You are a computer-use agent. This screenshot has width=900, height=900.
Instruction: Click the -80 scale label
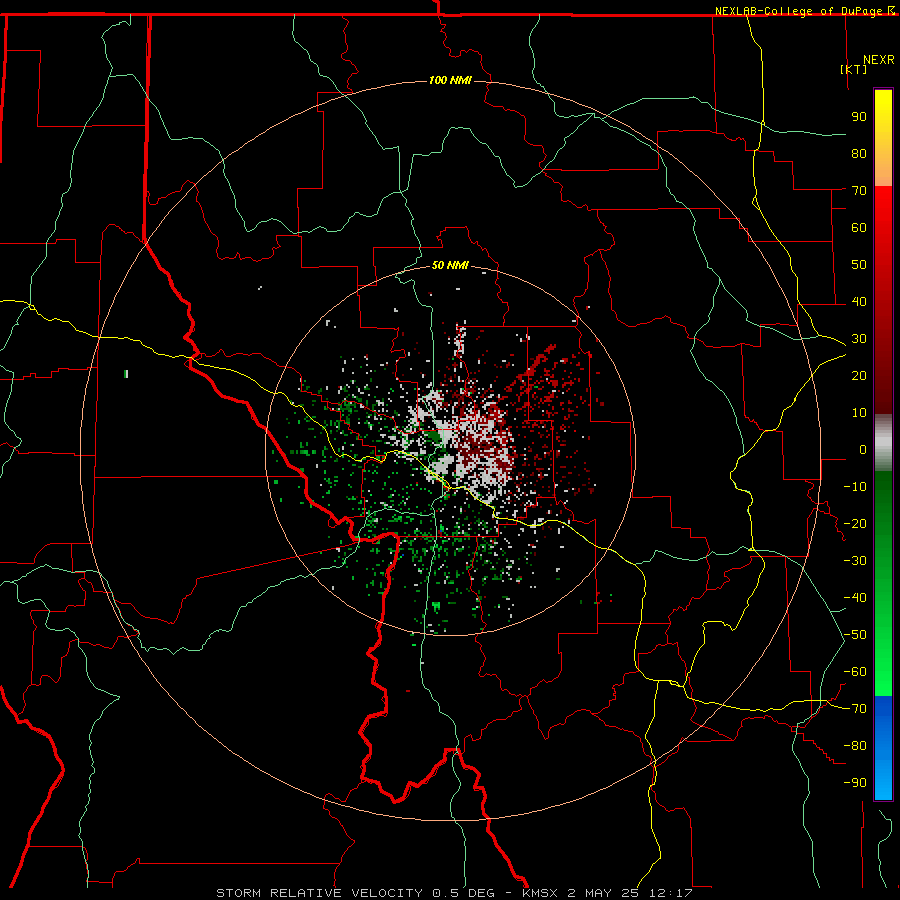(855, 746)
